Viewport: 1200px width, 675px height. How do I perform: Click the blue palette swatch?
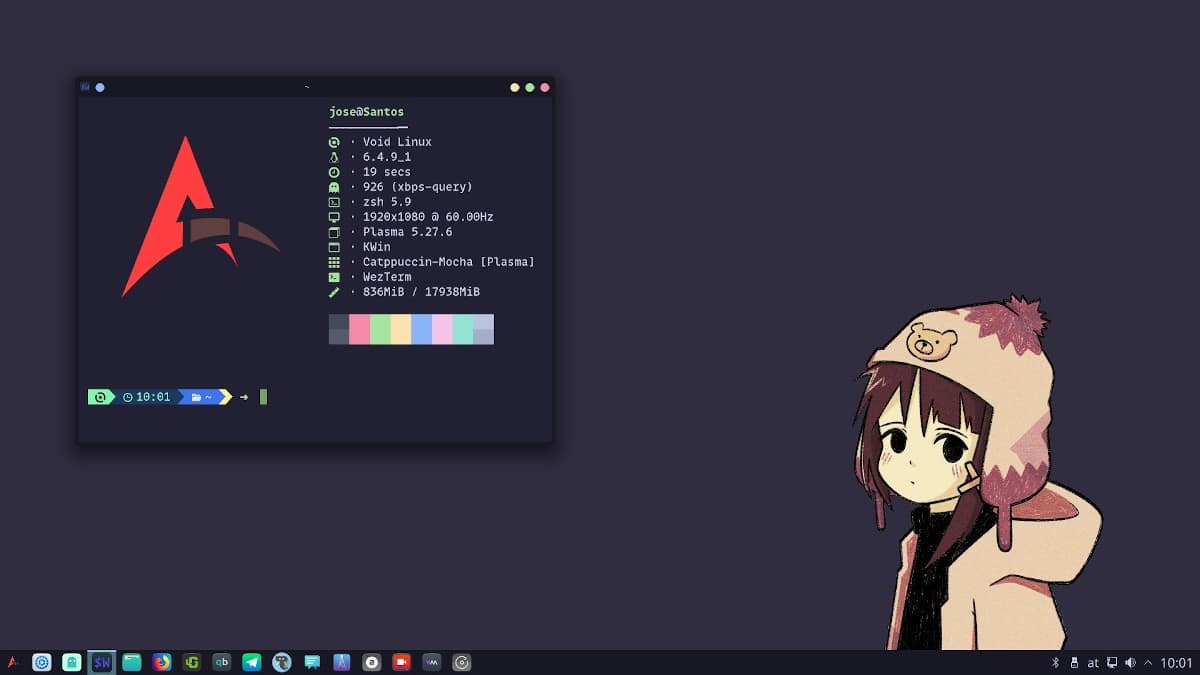(x=422, y=329)
